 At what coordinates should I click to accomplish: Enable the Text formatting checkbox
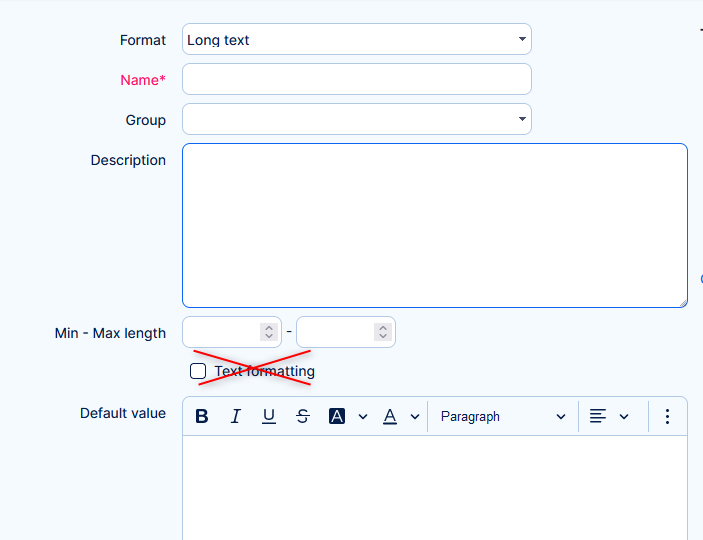tap(198, 372)
